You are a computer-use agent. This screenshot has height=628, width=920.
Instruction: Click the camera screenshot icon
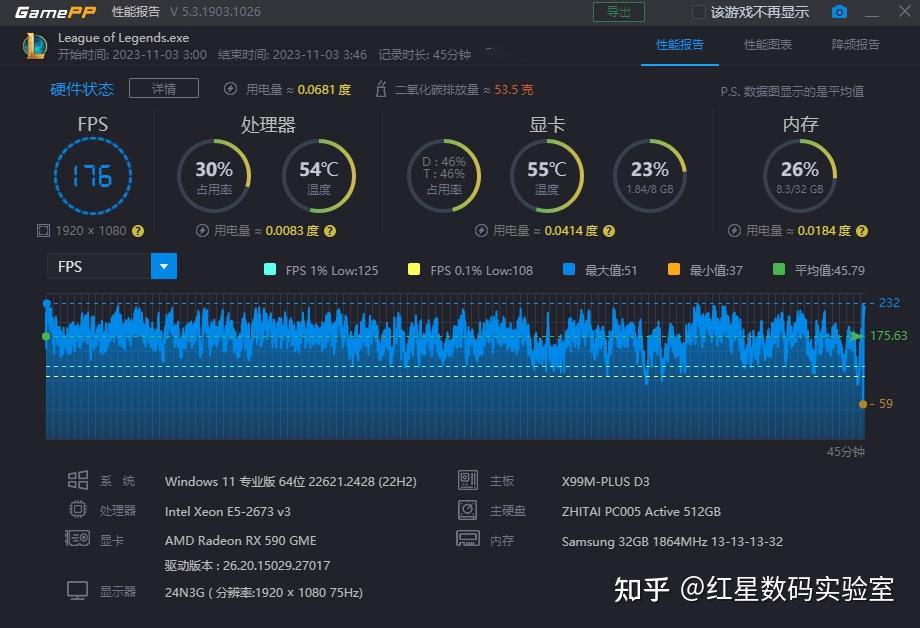pos(839,12)
